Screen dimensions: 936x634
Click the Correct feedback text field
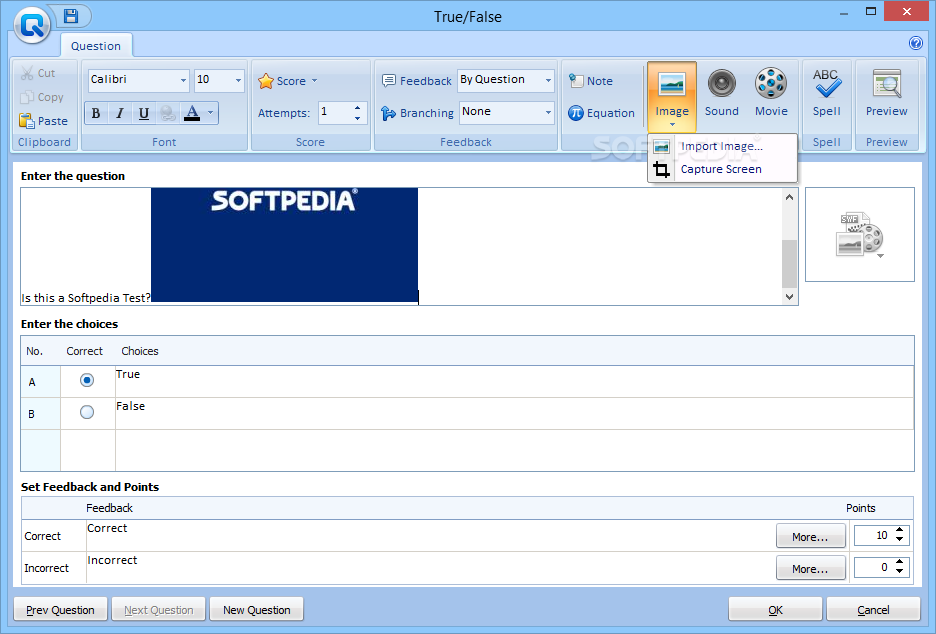(x=430, y=535)
